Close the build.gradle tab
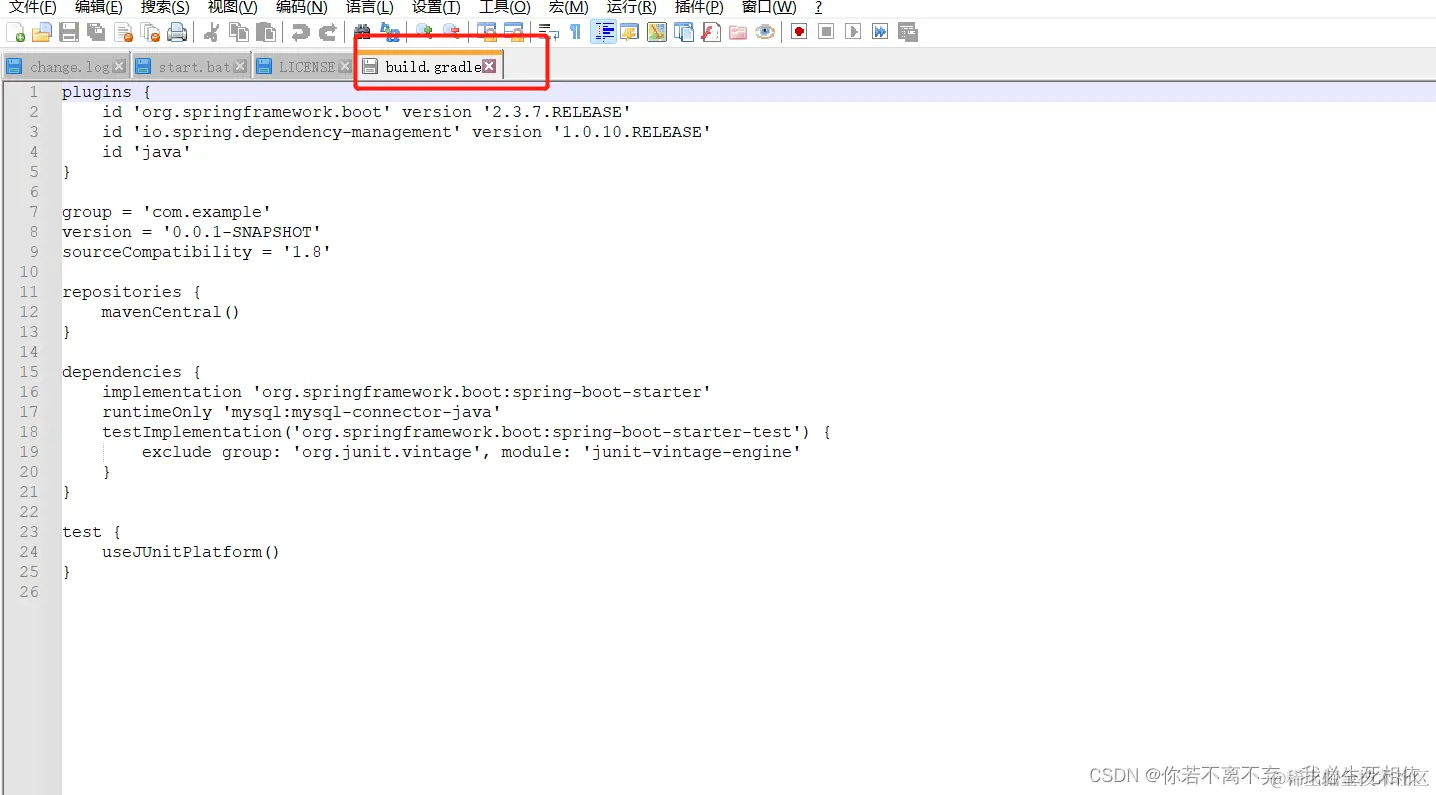The image size is (1436, 795). pos(489,66)
